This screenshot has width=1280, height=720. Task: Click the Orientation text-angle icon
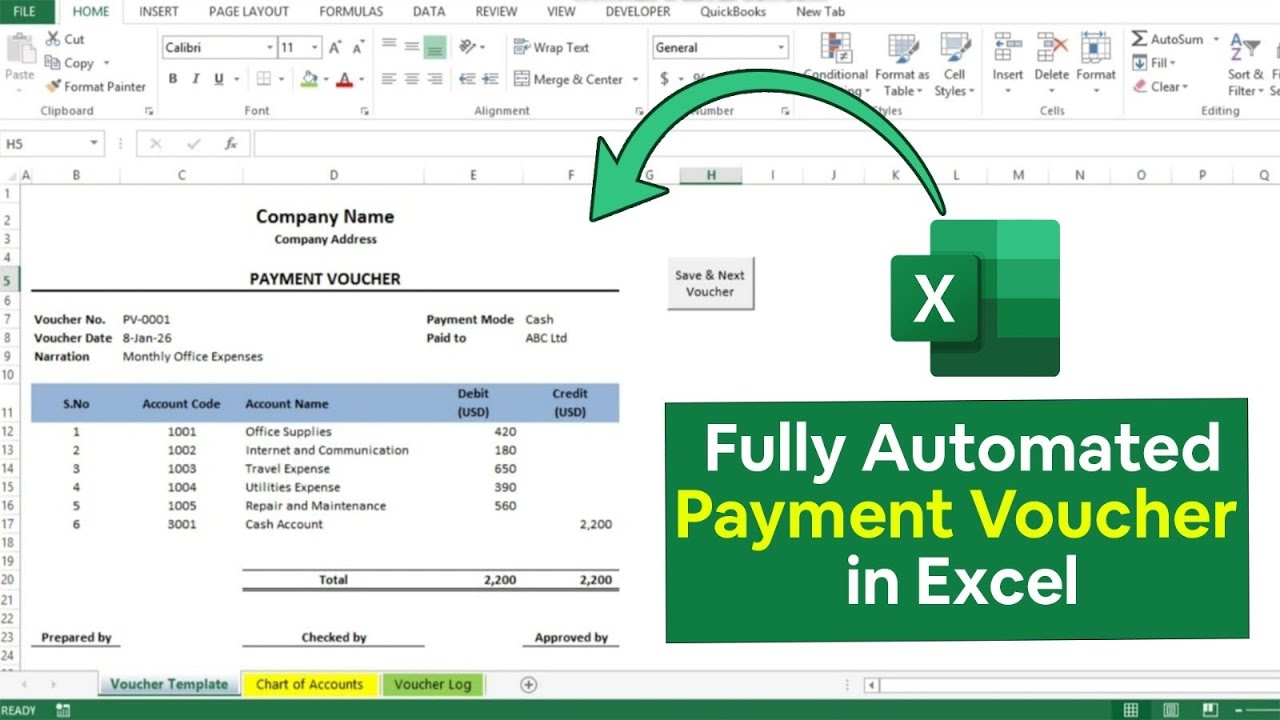[x=467, y=47]
